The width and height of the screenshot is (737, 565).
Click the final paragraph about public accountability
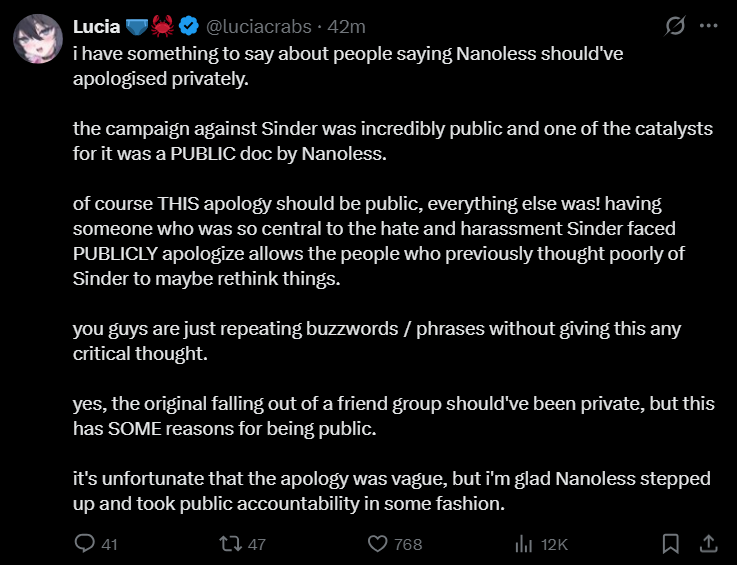pos(392,491)
